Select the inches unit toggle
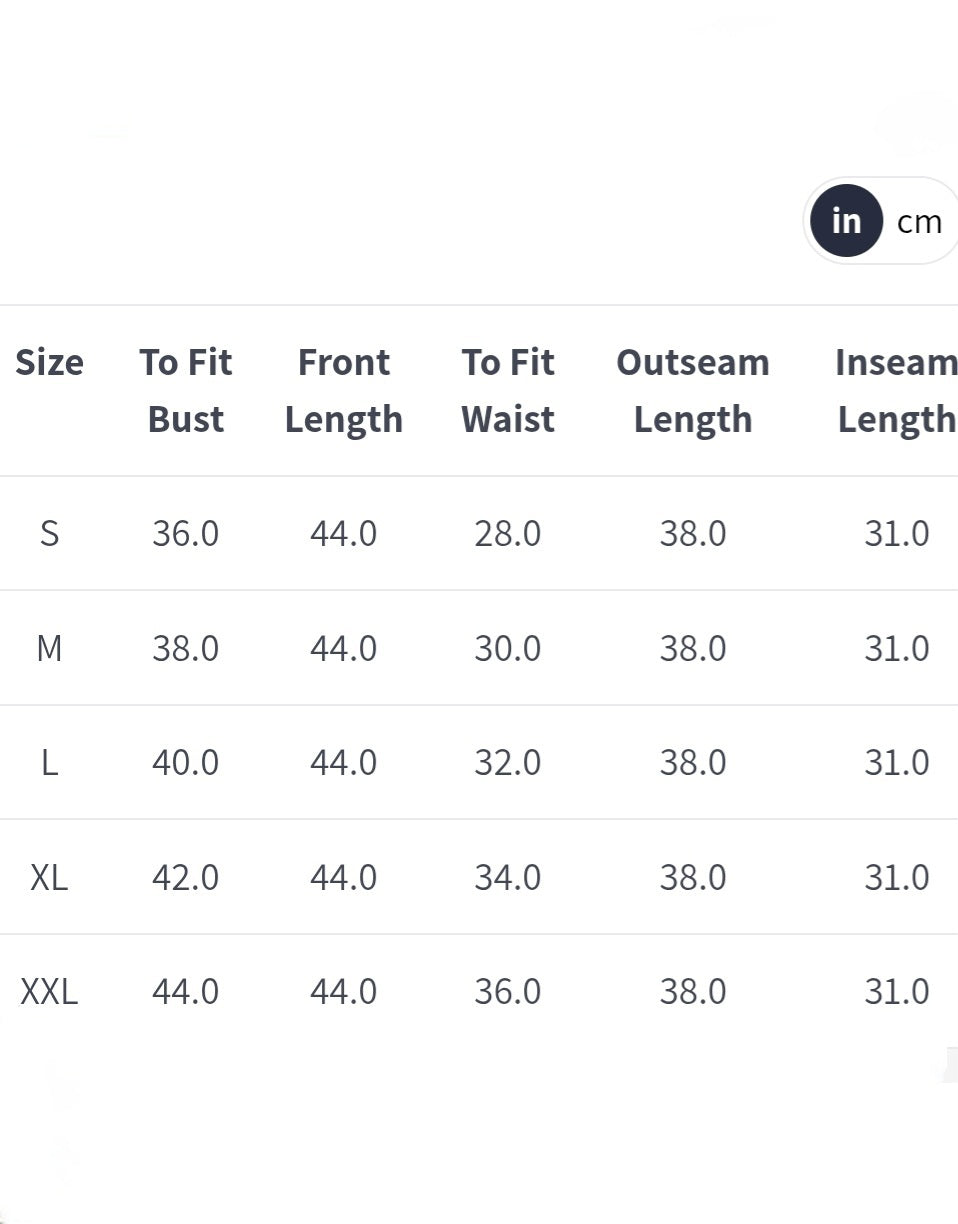This screenshot has height=1224, width=958. [x=846, y=221]
